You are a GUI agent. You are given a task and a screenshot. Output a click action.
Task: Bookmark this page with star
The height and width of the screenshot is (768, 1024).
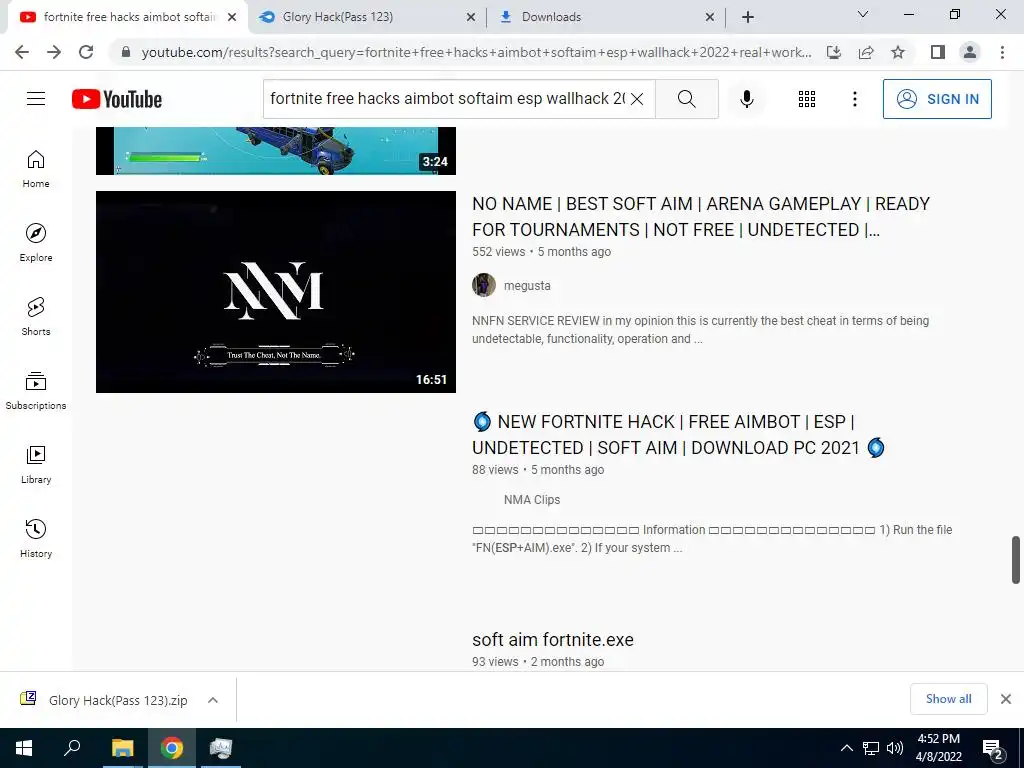(x=898, y=52)
